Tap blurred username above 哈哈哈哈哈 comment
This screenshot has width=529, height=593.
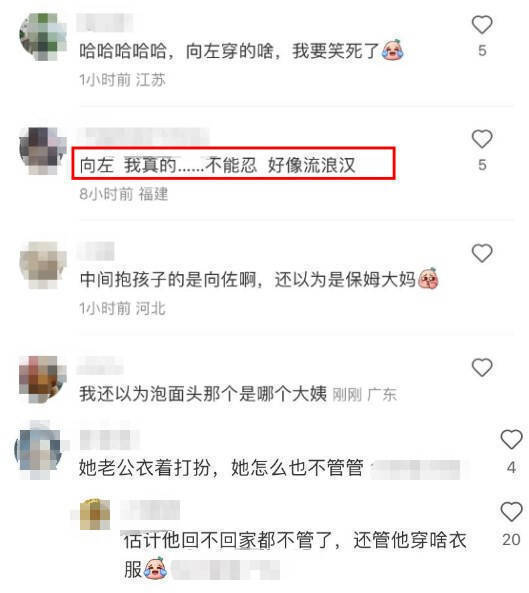(x=104, y=22)
